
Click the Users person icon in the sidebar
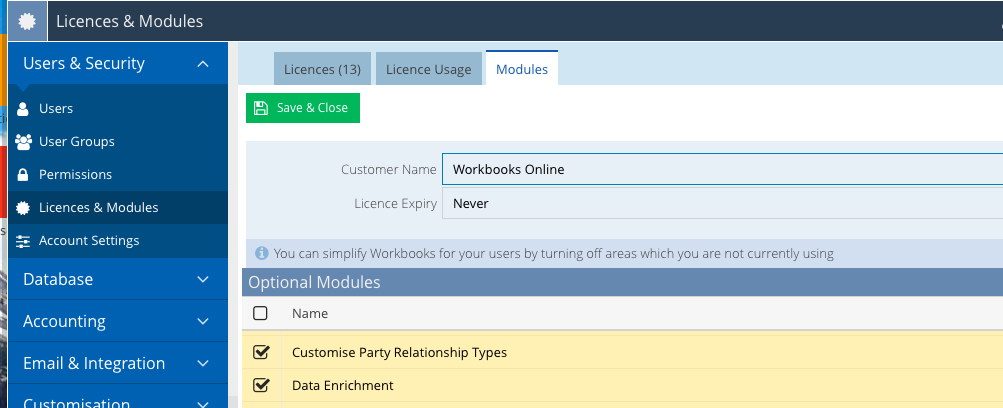23,109
